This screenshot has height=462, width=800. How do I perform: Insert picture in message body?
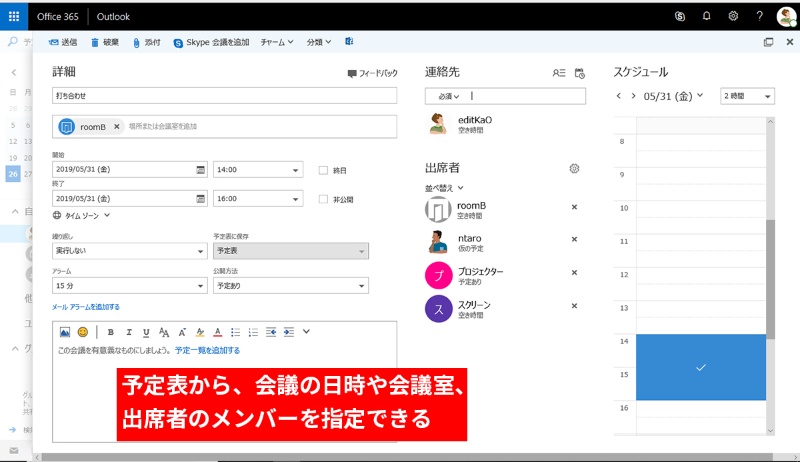click(65, 332)
